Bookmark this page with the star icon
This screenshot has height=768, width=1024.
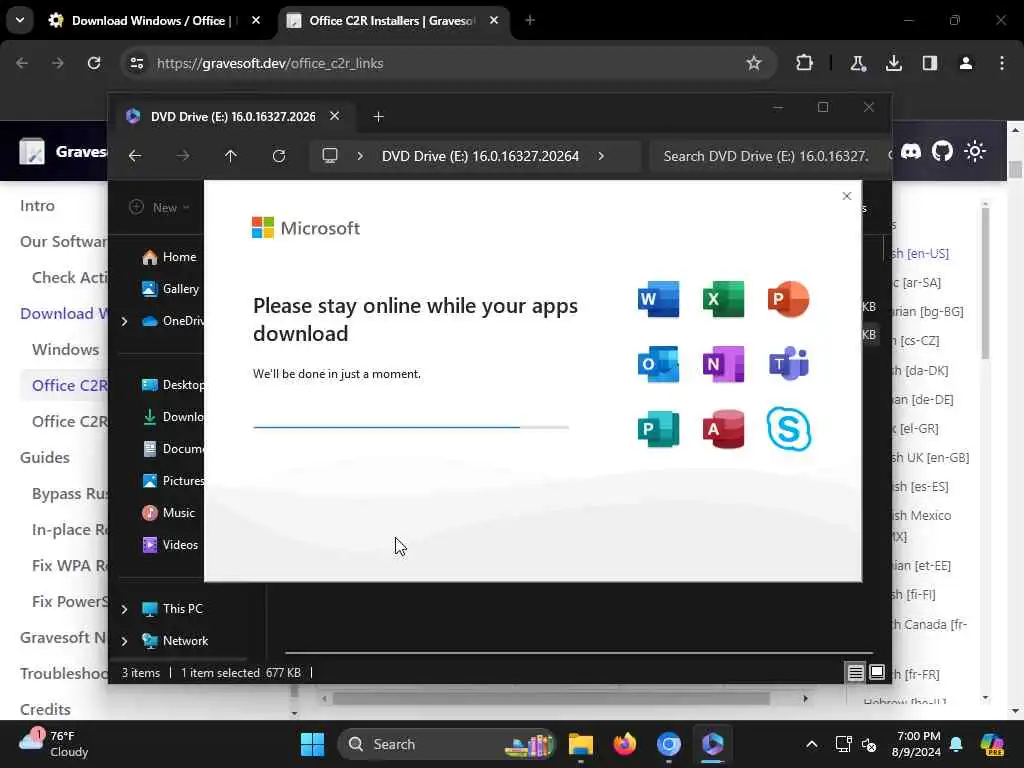click(754, 63)
